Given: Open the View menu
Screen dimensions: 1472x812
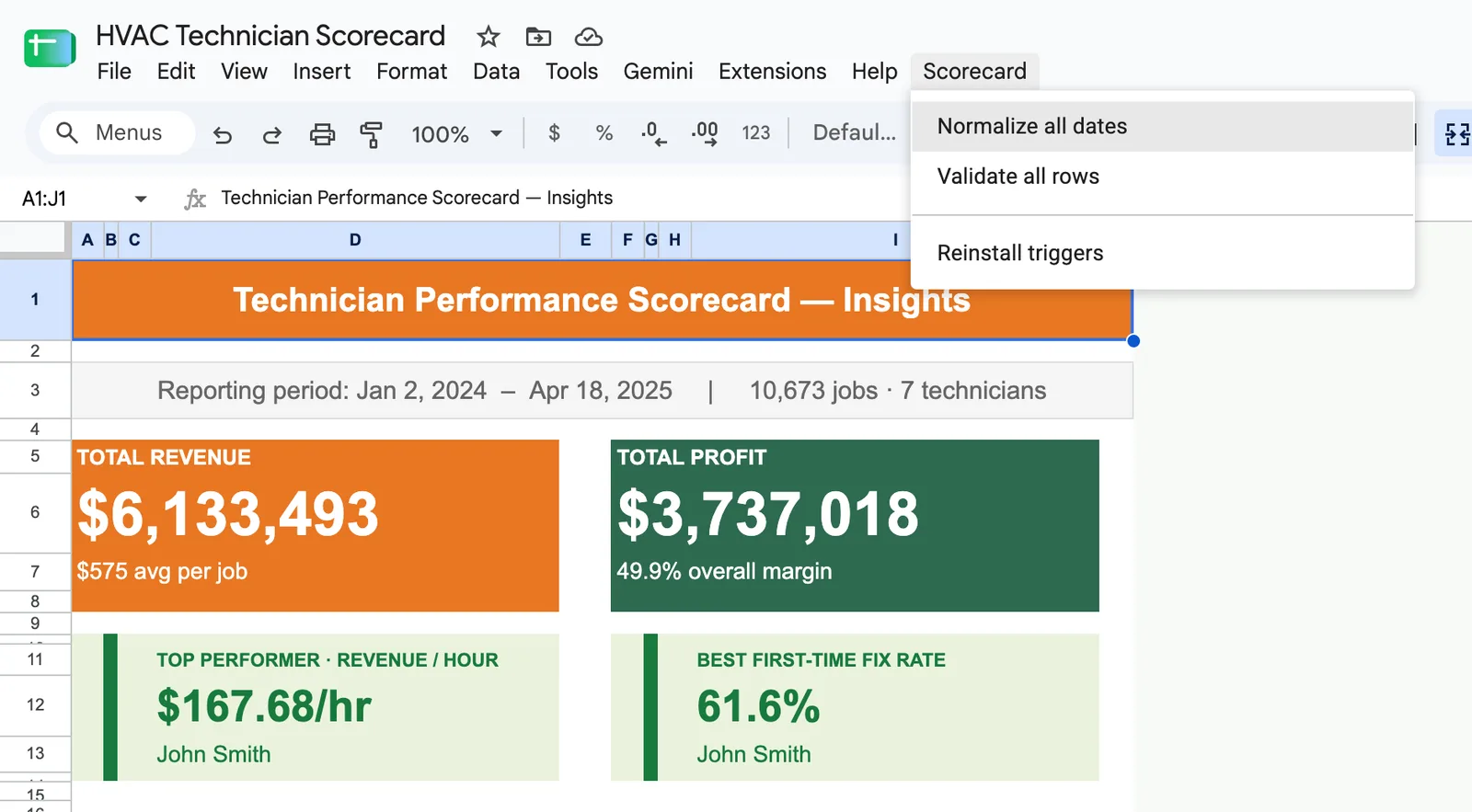Looking at the screenshot, I should (x=244, y=72).
